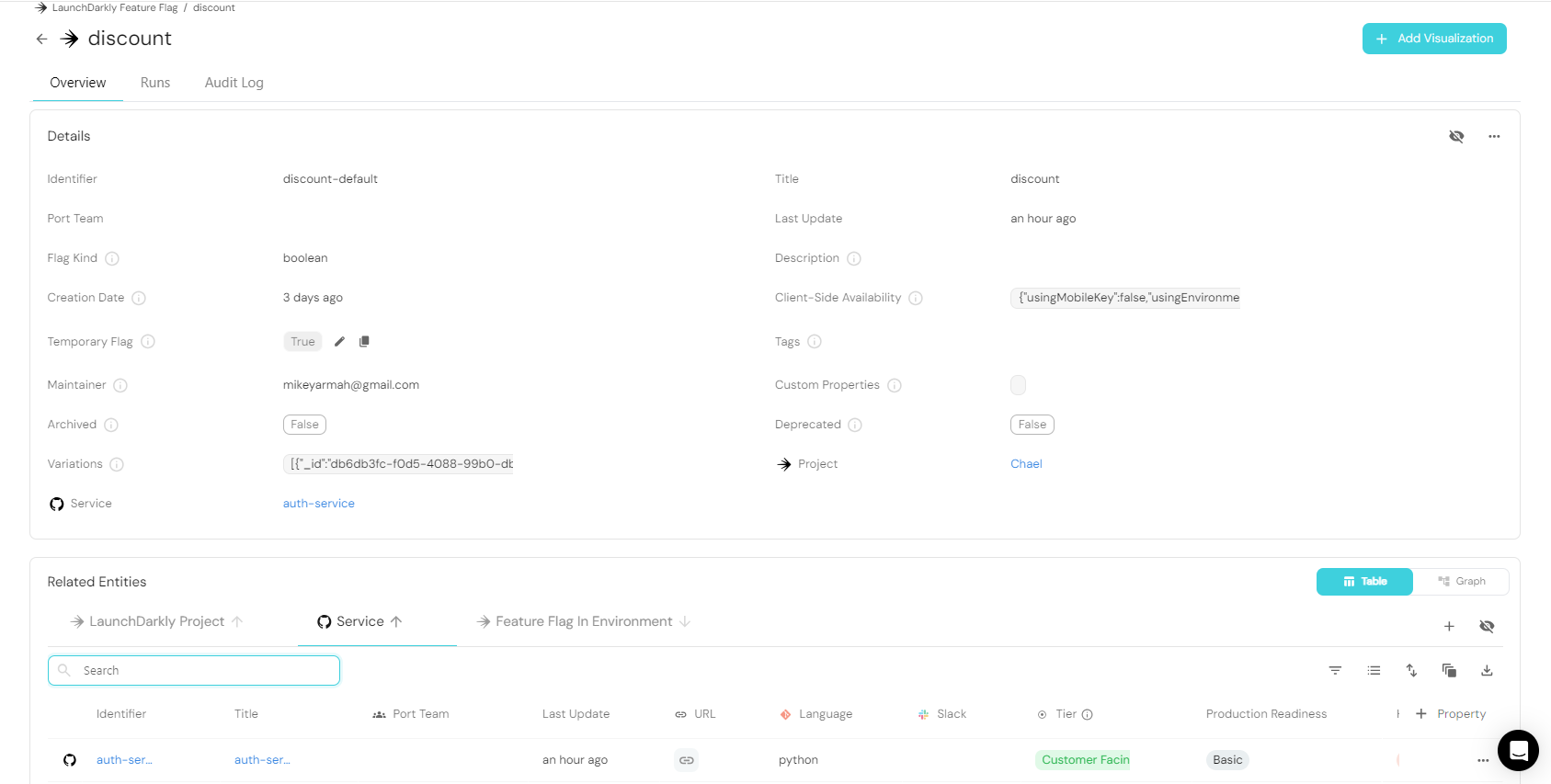Expand the Client-Side Availability JSON value
The image size is (1551, 784).
(x=1125, y=298)
